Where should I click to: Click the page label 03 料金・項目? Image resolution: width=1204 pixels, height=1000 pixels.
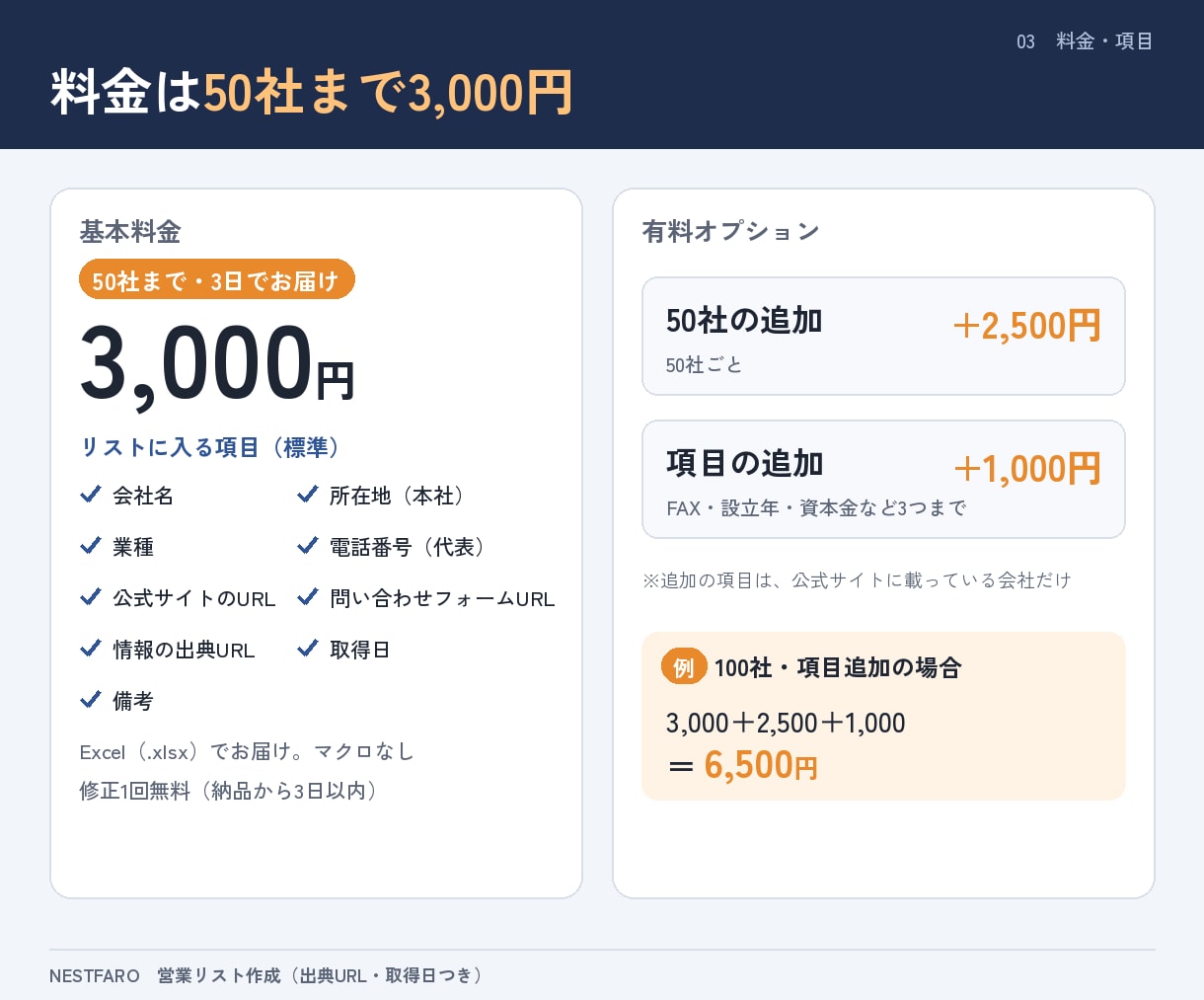point(1085,41)
